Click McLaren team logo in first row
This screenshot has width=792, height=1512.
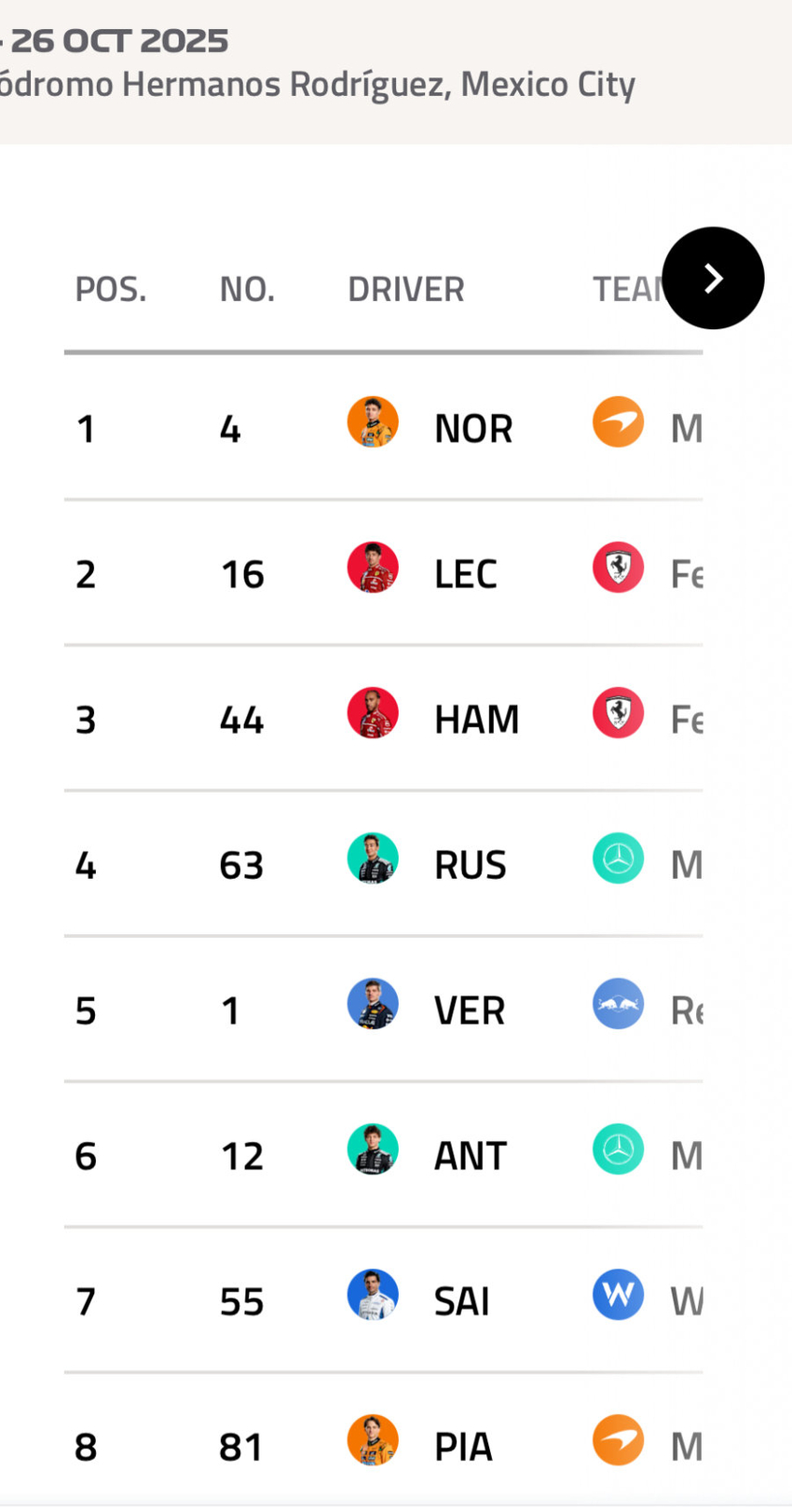[x=618, y=422]
